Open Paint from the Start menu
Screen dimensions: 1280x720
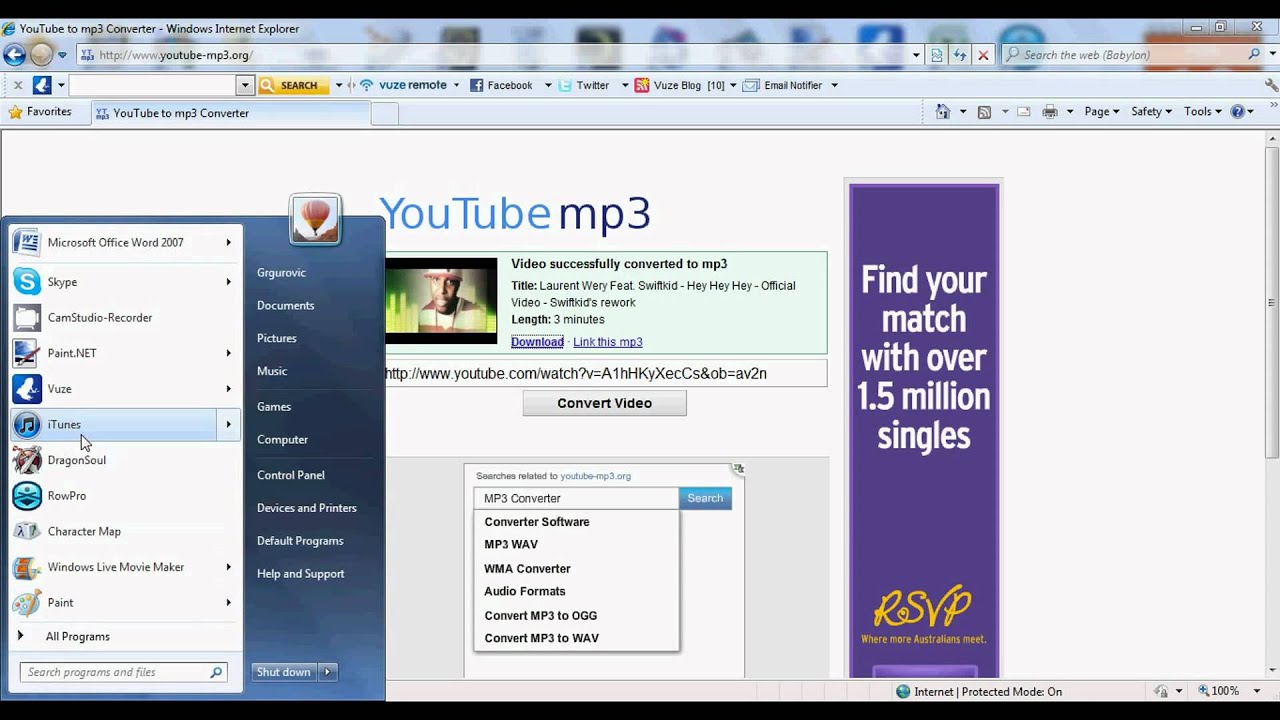125,603
